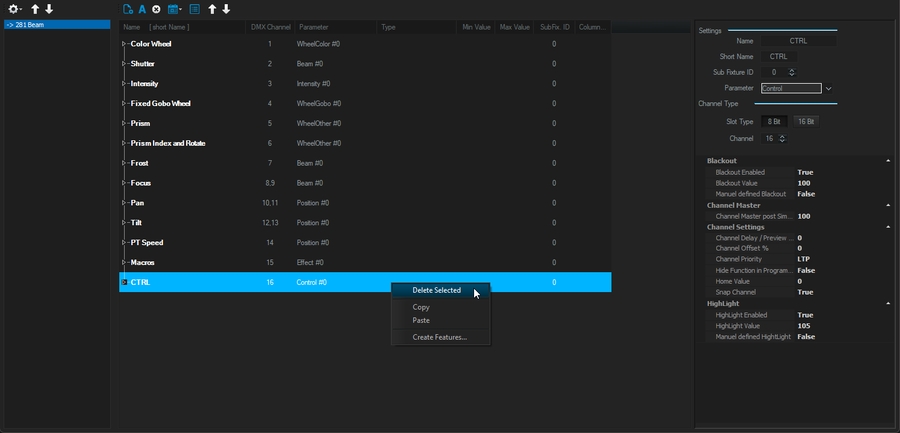900x433 pixels.
Task: Click the blue letter A toolbar icon
Action: click(142, 9)
